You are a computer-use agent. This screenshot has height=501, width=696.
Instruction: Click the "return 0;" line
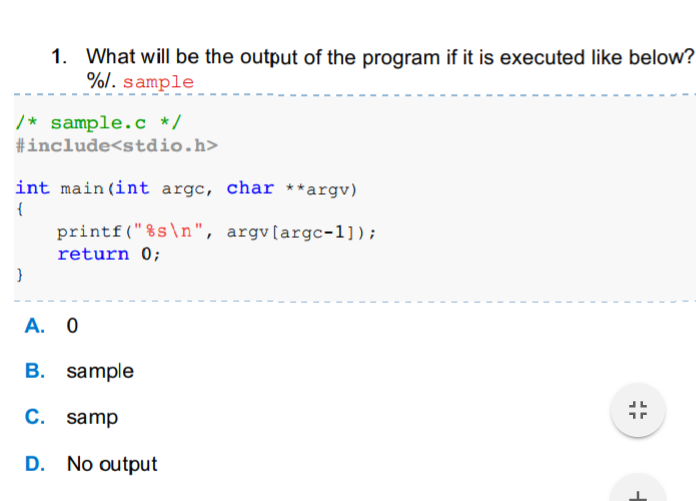108,253
